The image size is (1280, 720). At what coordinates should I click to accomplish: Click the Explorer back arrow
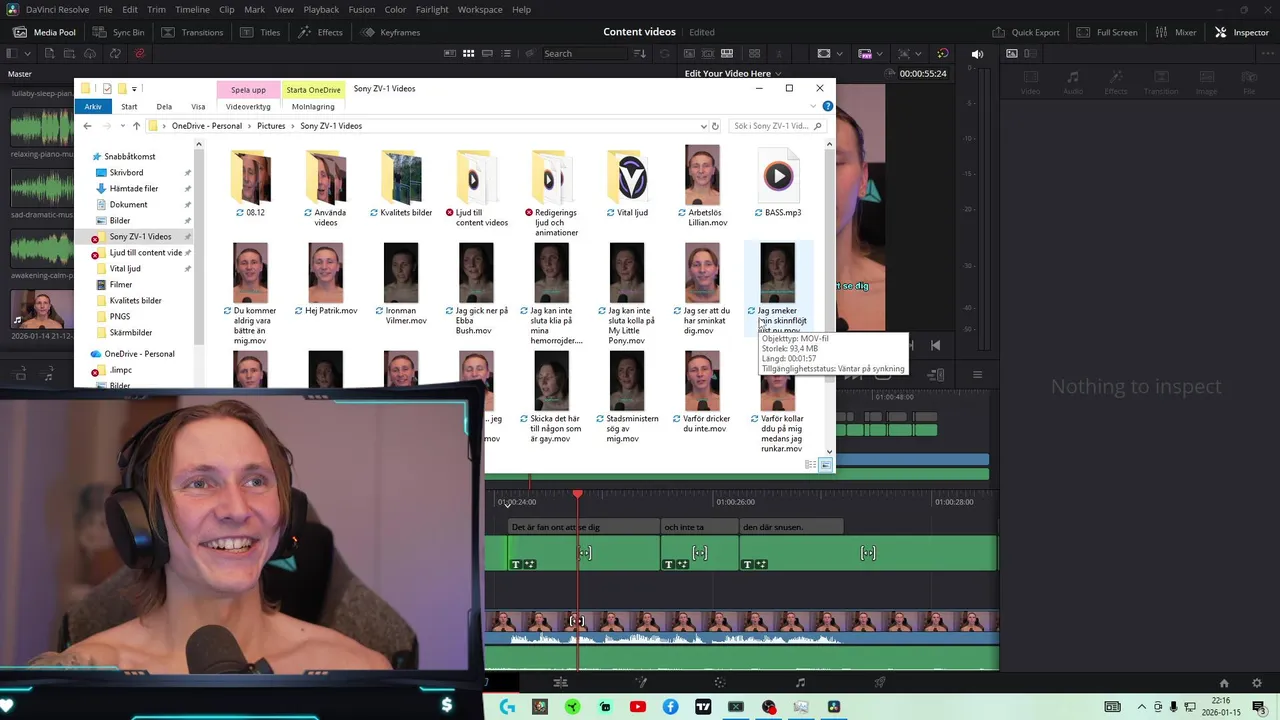point(87,126)
